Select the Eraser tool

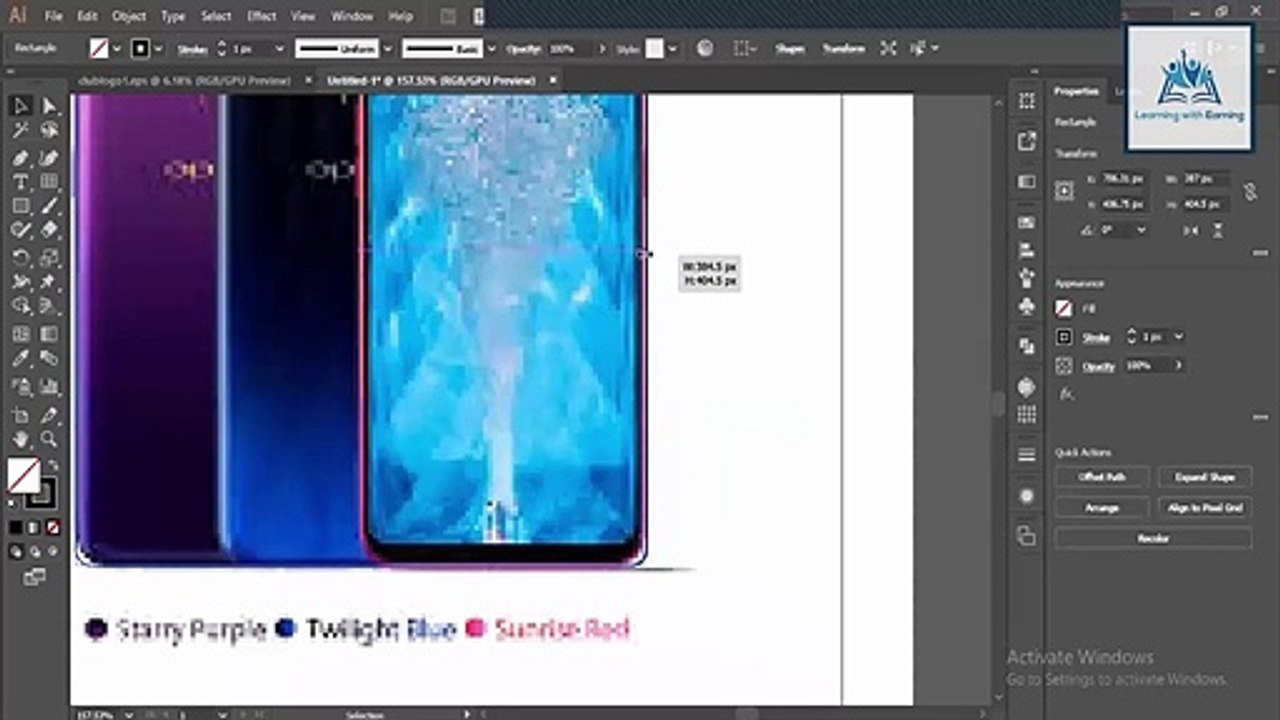[48, 230]
